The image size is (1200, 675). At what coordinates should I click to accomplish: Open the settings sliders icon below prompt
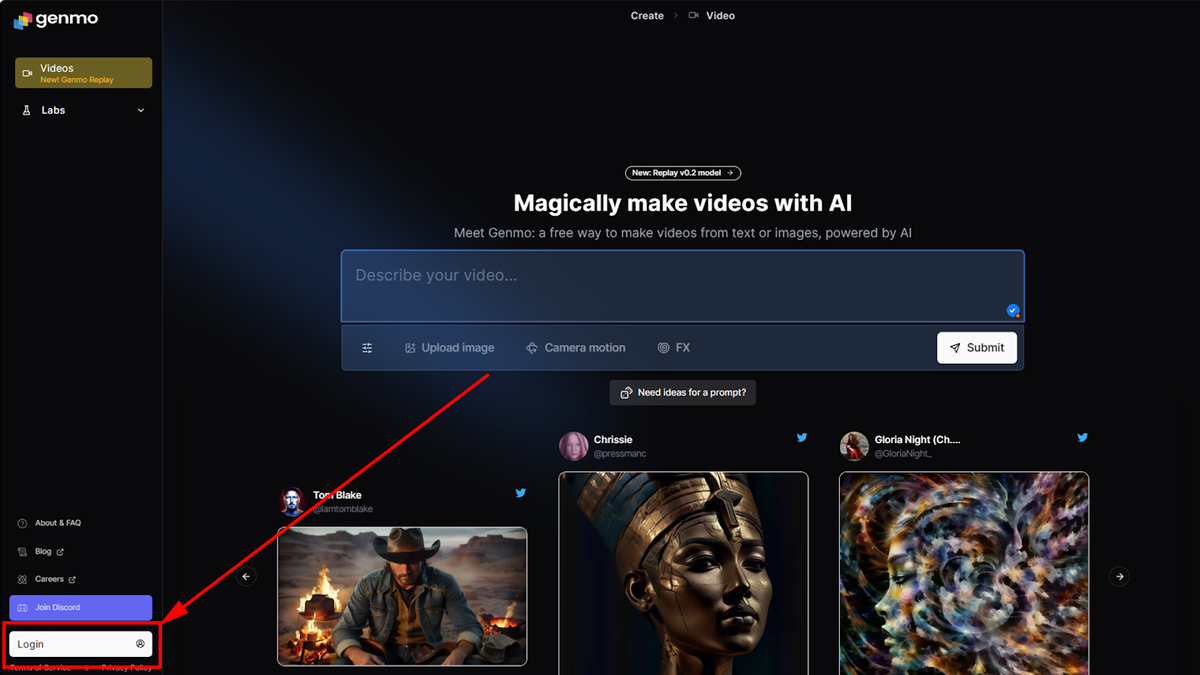pos(367,348)
